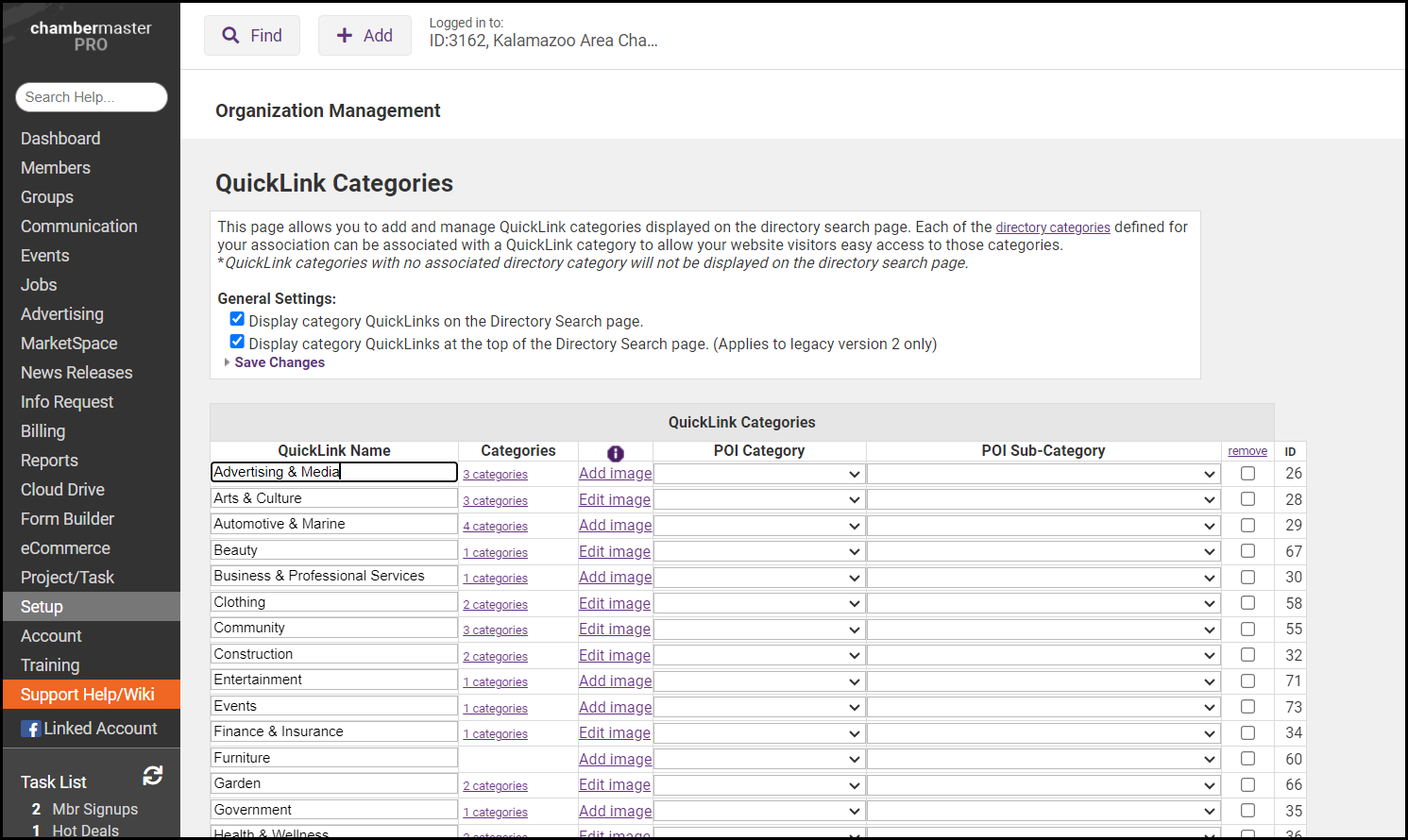Open POI Category dropdown for Community

[759, 630]
